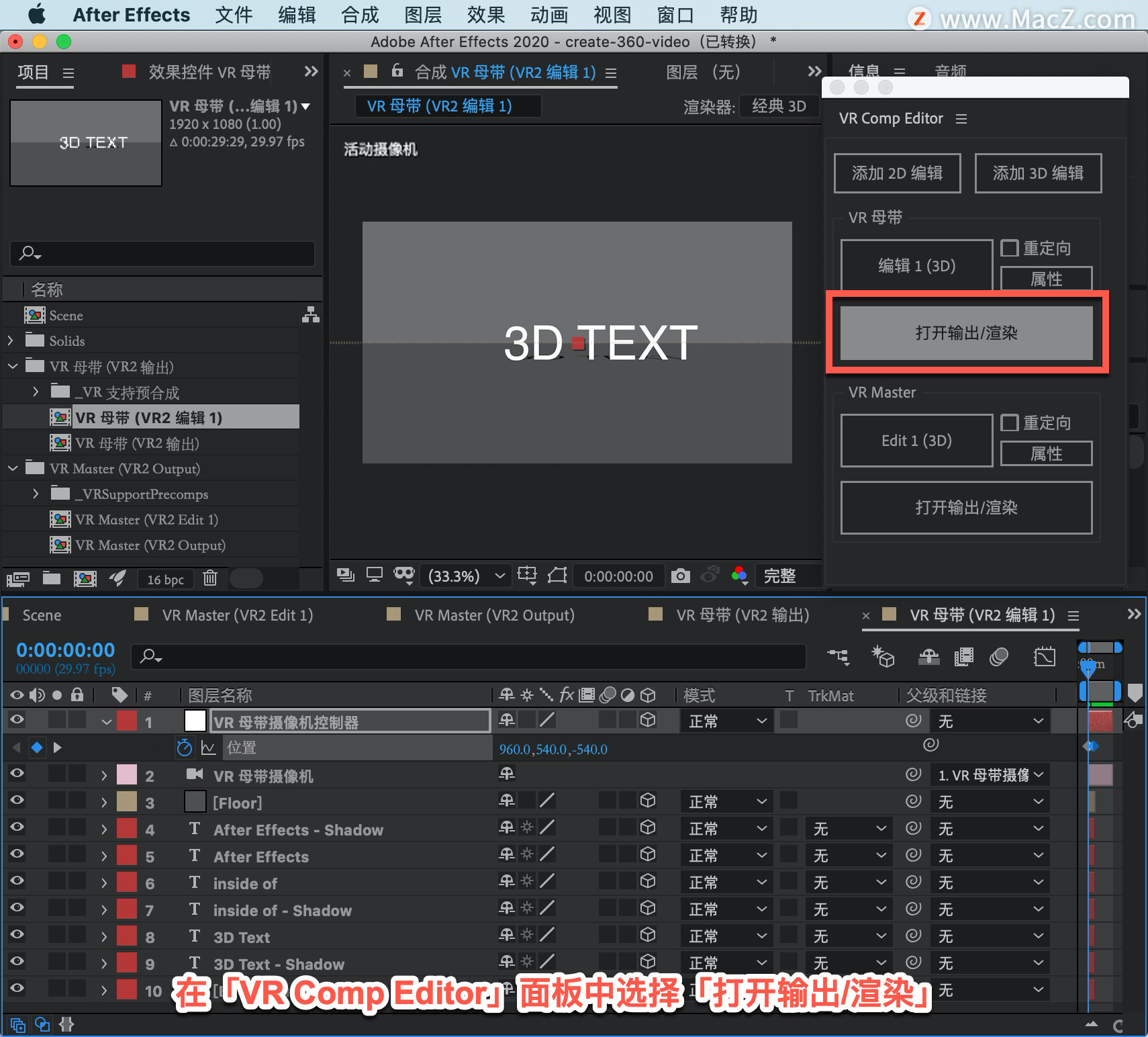Click red label color of layer 4
Screen dimensions: 1148x1037
(127, 828)
